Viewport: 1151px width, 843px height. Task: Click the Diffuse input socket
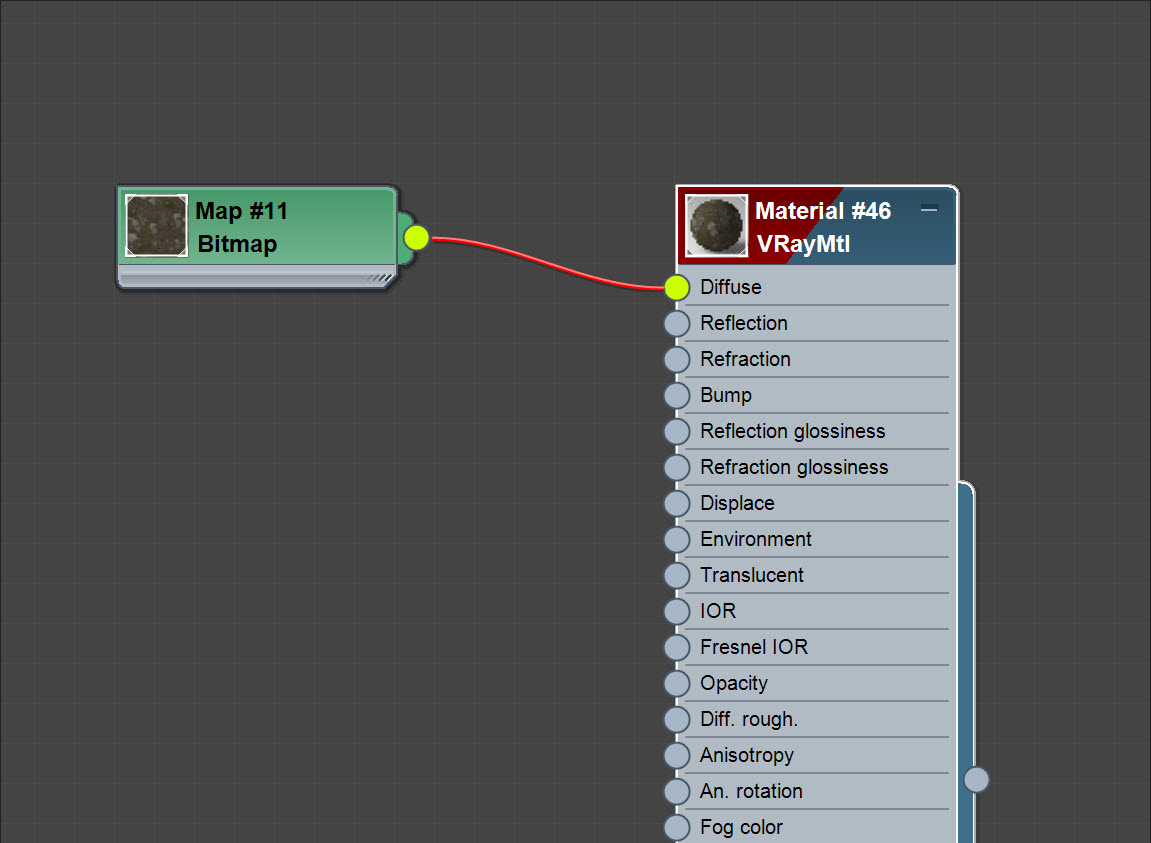click(x=677, y=288)
